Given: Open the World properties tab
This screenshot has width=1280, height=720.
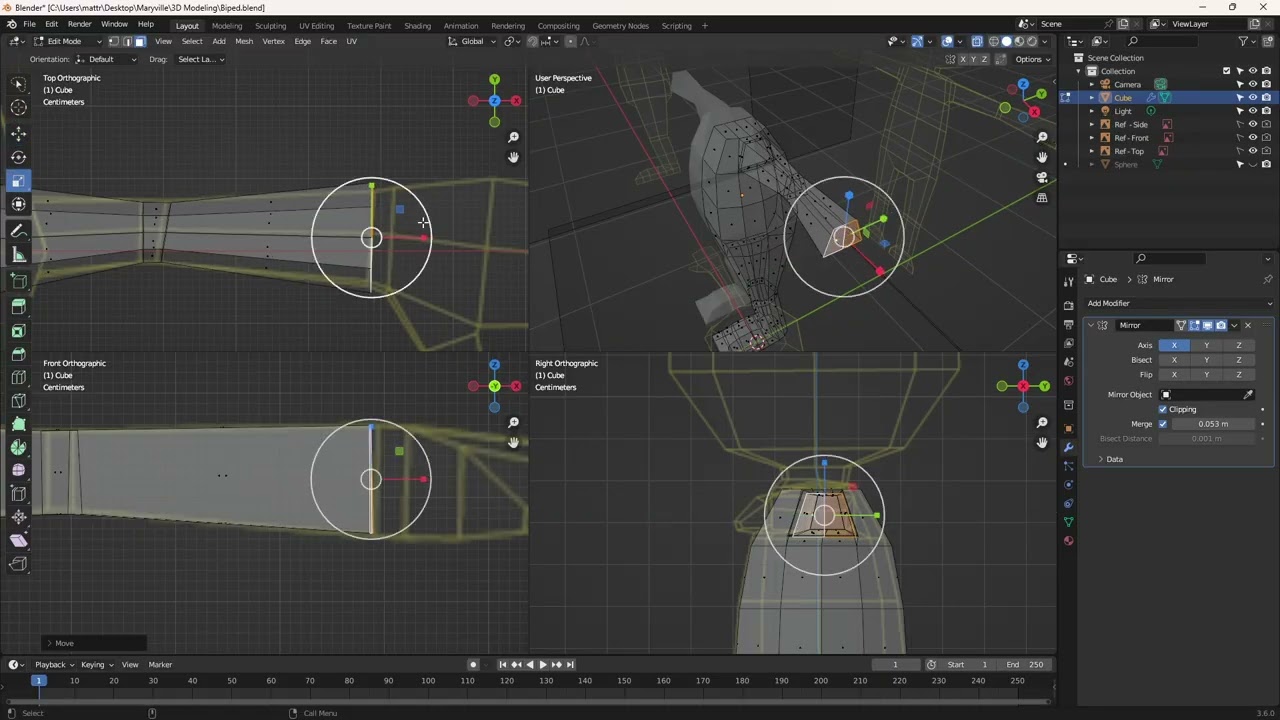Looking at the screenshot, I should tap(1068, 381).
